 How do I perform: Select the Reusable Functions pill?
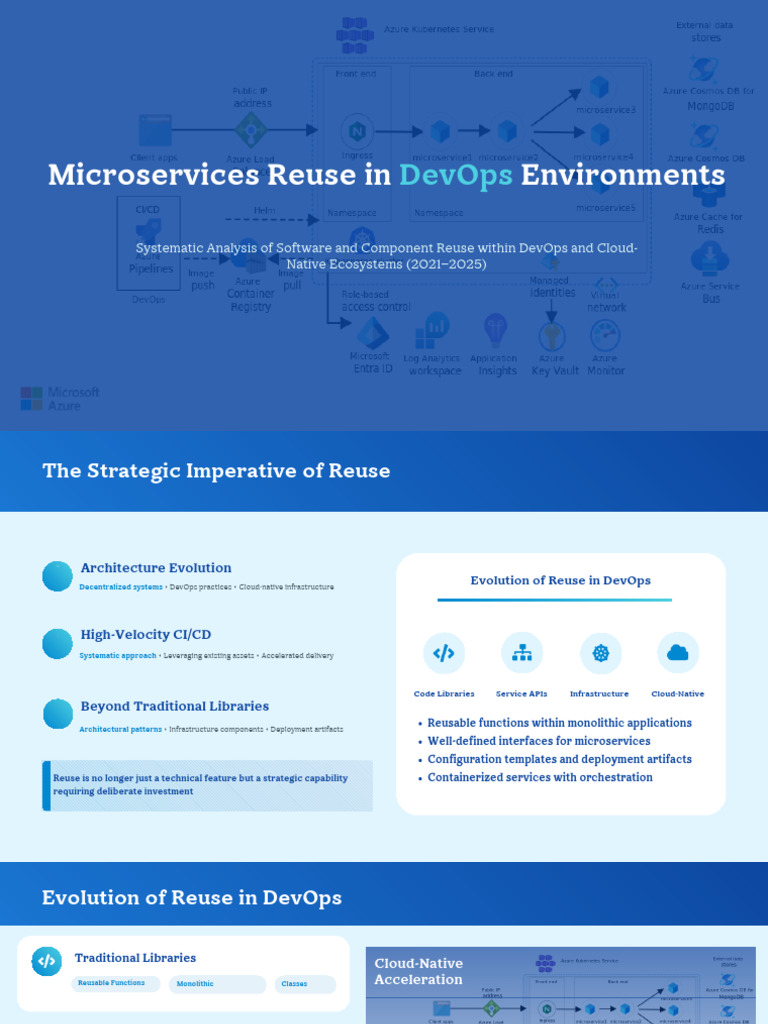(x=115, y=984)
